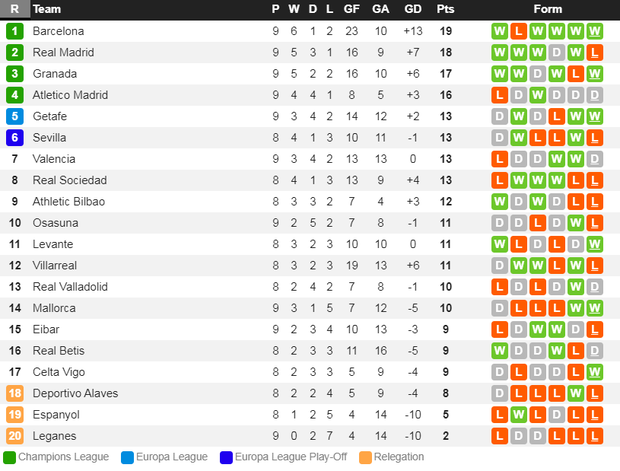Click the Europa League Play-Off legend label

tap(291, 457)
